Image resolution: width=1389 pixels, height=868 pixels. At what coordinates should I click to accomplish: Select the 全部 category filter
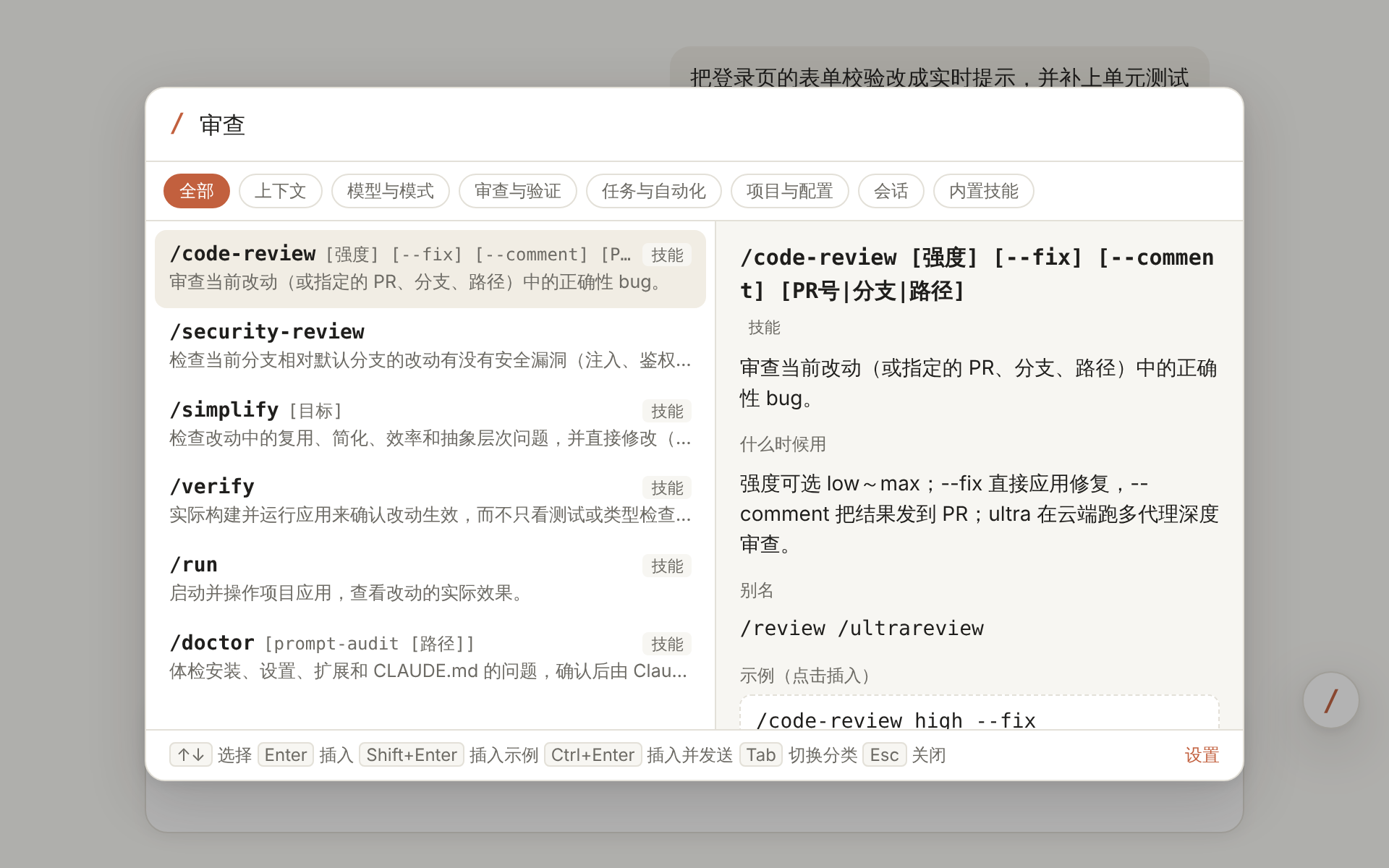tap(197, 191)
